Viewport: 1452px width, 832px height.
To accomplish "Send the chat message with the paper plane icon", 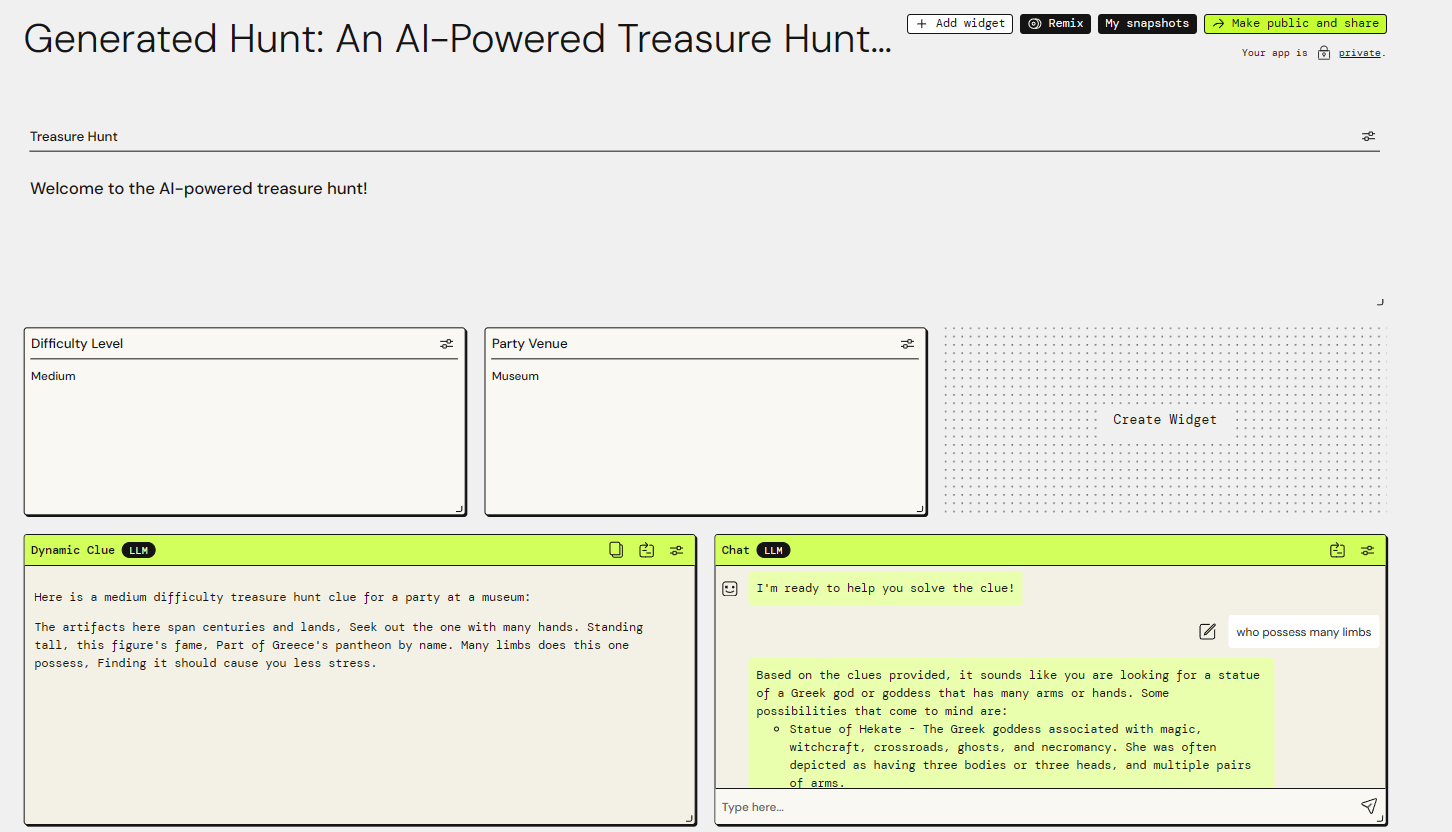I will click(x=1369, y=806).
